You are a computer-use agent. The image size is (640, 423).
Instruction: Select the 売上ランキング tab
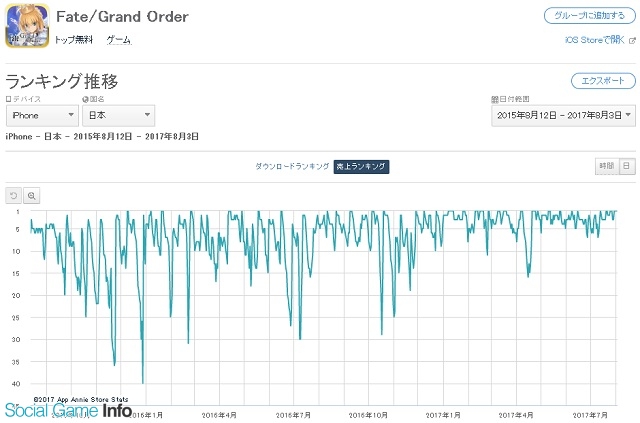[361, 167]
